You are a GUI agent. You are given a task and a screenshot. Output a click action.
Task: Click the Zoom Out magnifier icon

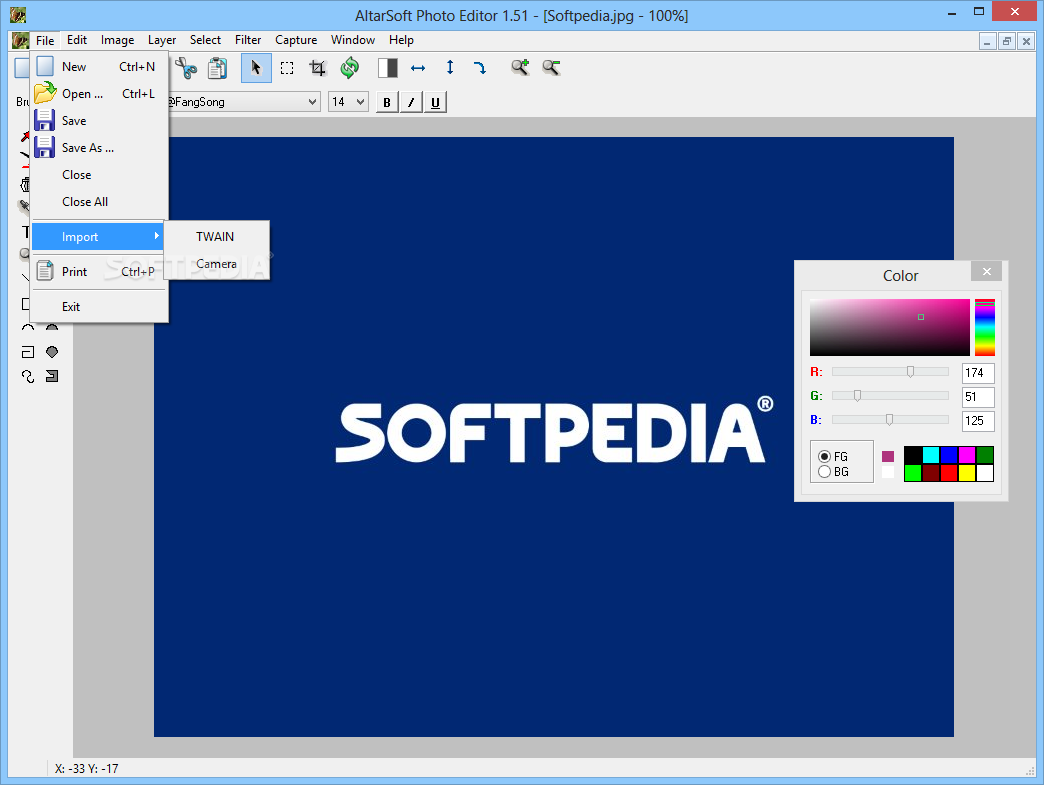point(551,67)
